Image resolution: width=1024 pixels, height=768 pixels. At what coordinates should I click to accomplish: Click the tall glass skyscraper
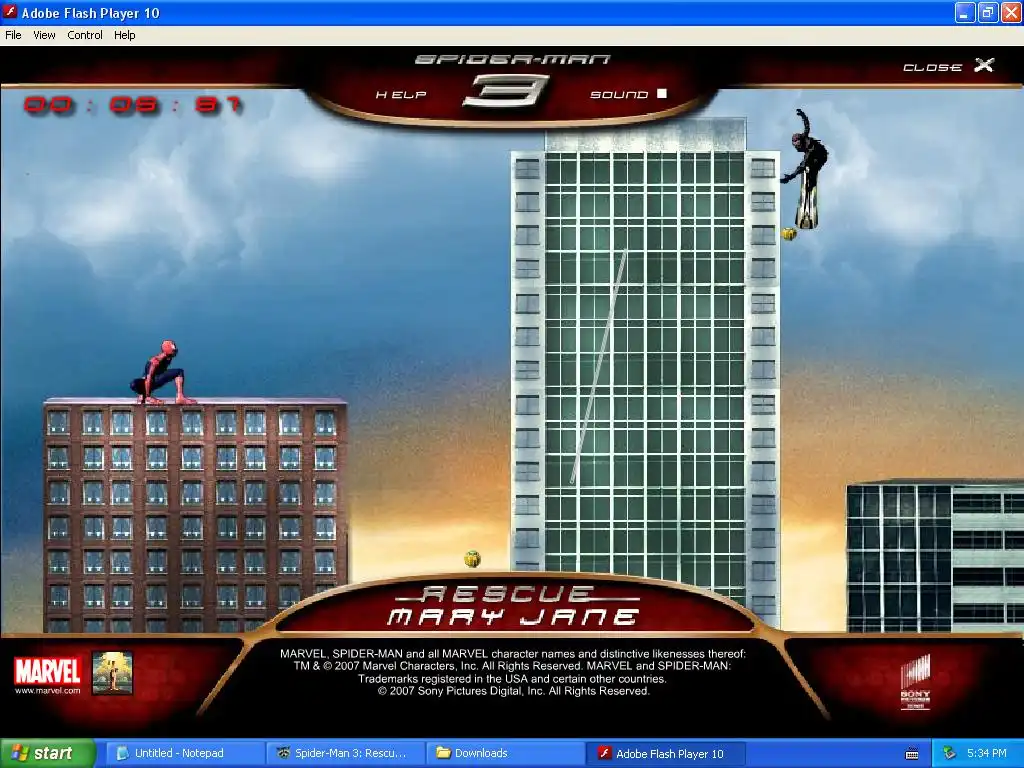click(x=645, y=366)
